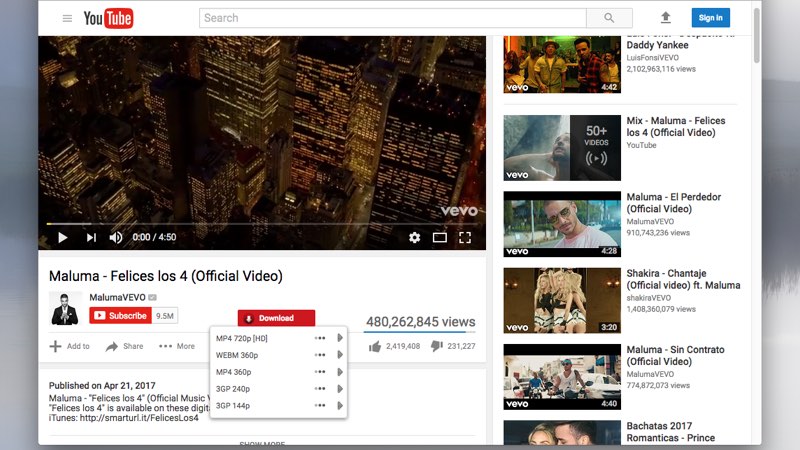This screenshot has height=450, width=800.
Task: Click 480,262,845 views text
Action: click(420, 322)
